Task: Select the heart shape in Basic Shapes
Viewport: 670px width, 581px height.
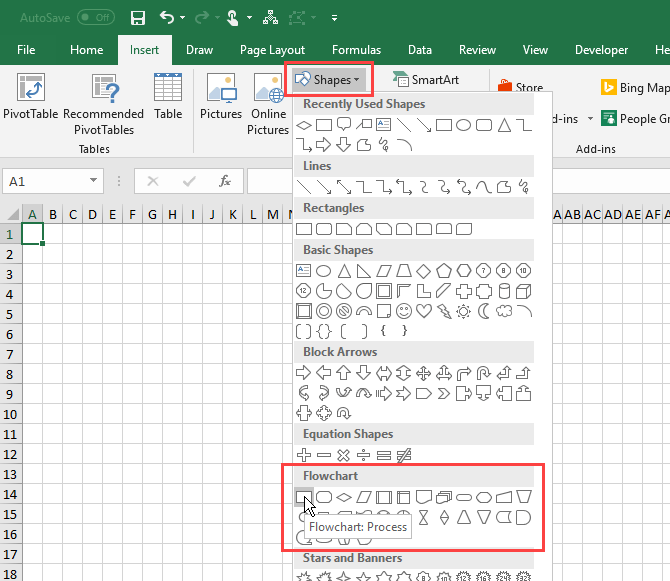Action: point(423,311)
